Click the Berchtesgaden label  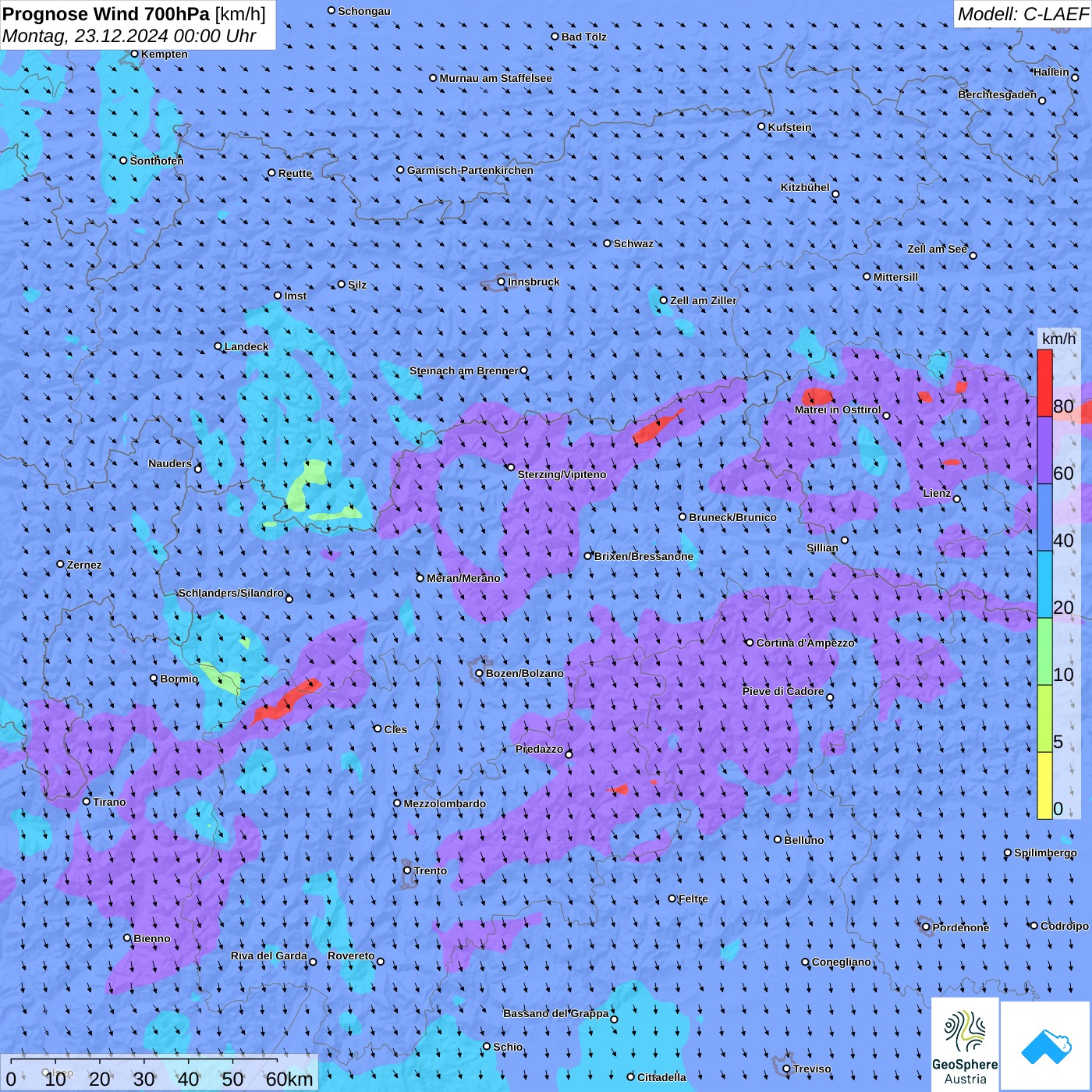[x=997, y=94]
